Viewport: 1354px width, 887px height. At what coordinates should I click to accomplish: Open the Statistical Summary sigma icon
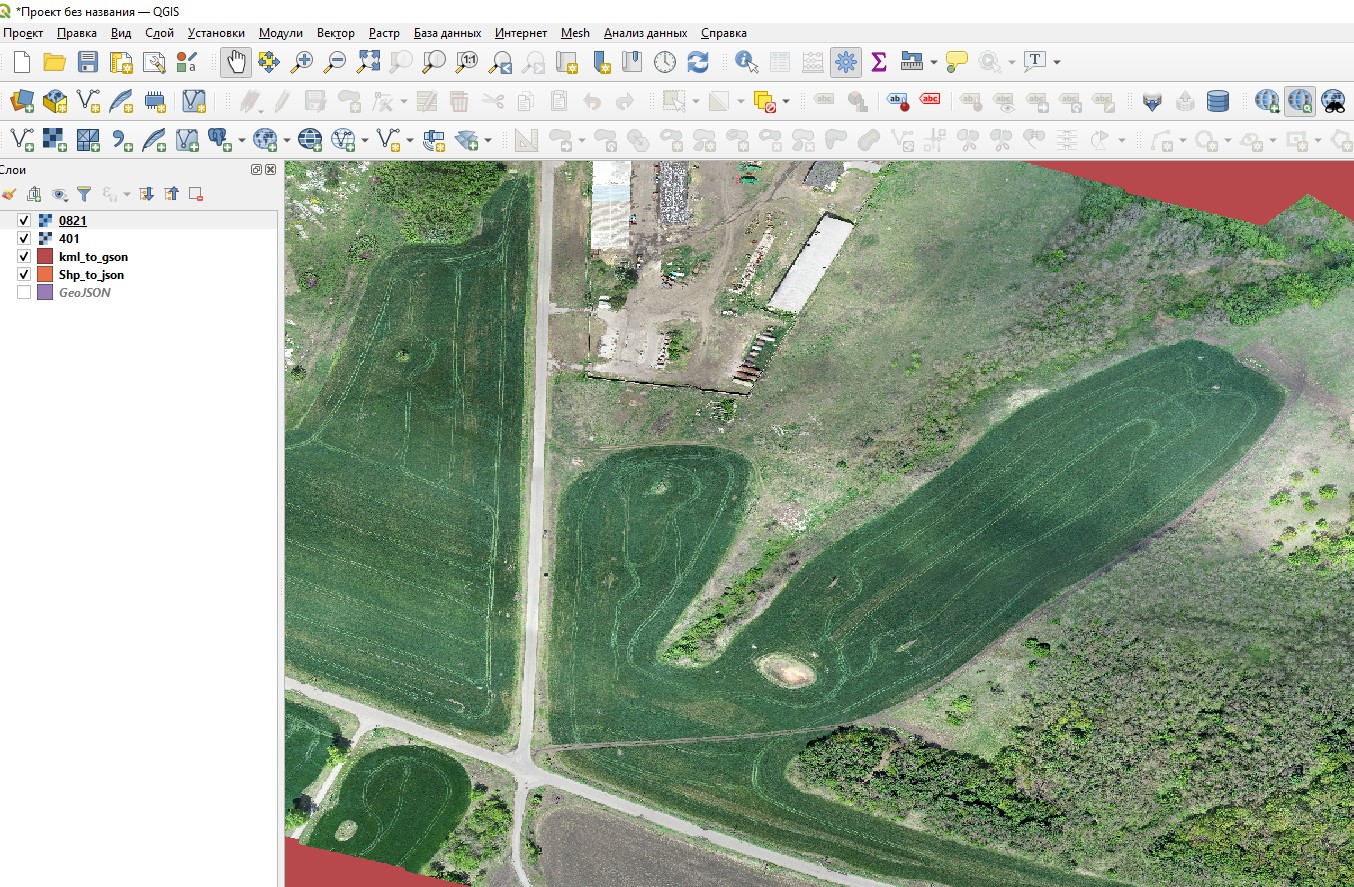[x=878, y=62]
